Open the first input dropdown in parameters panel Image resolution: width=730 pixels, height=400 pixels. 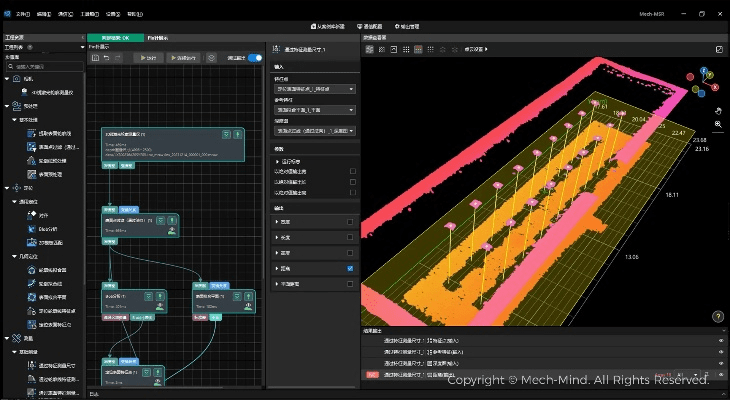[x=315, y=88]
